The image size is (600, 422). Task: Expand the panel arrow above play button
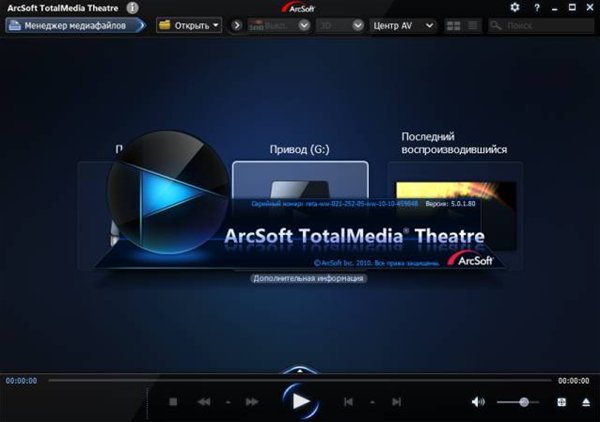(300, 370)
